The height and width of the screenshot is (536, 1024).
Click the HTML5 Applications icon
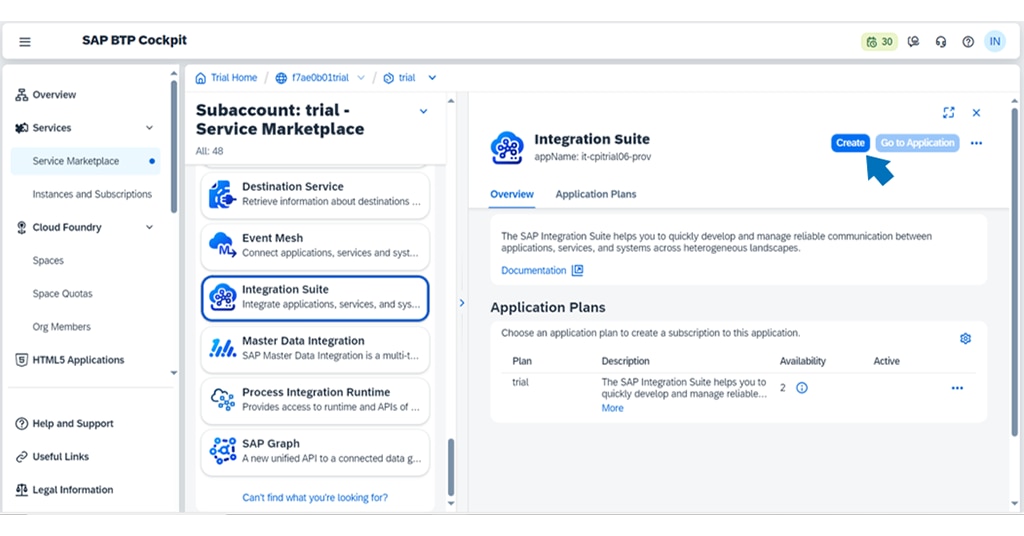point(22,360)
